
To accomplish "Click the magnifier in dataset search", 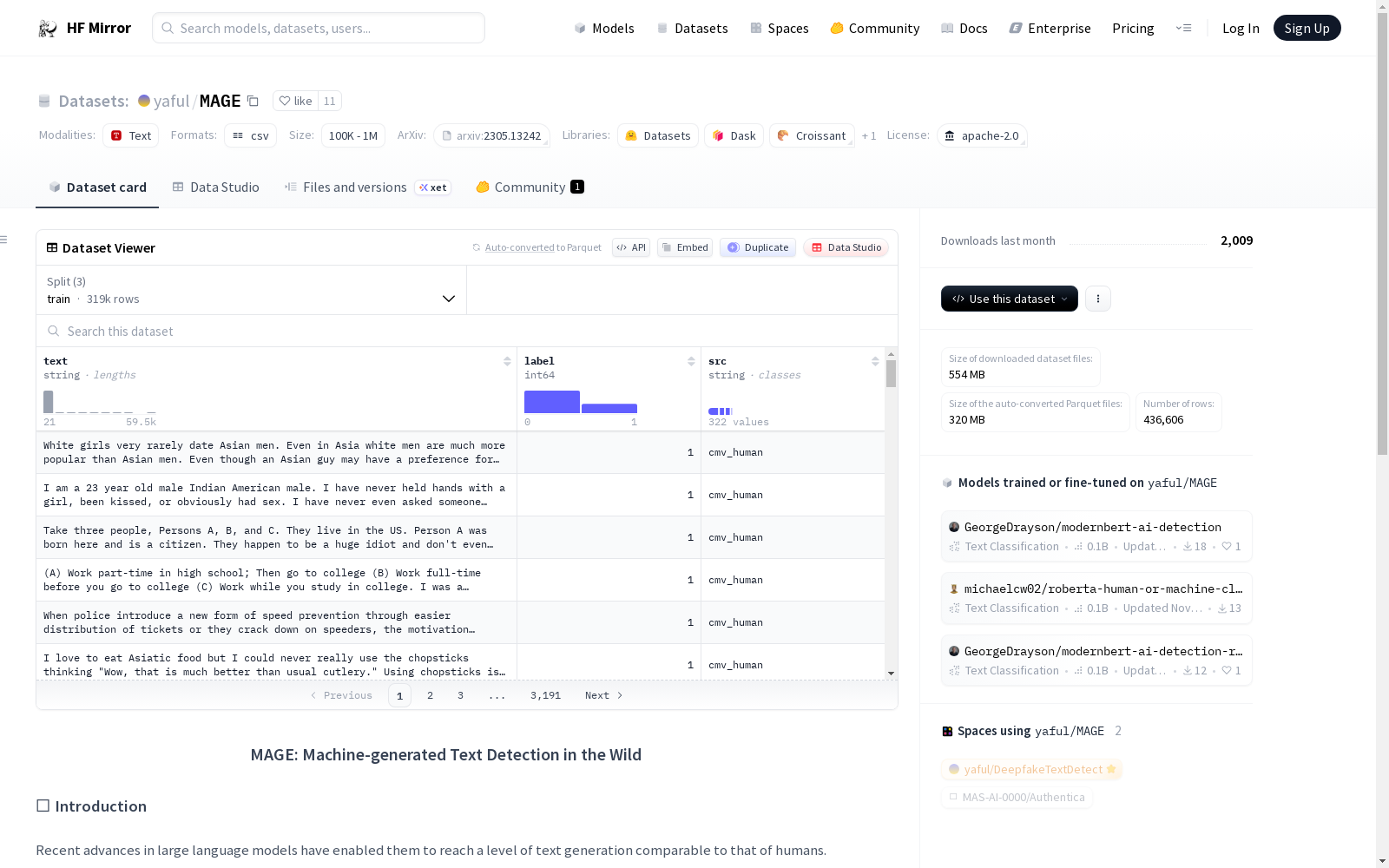I will tap(54, 332).
